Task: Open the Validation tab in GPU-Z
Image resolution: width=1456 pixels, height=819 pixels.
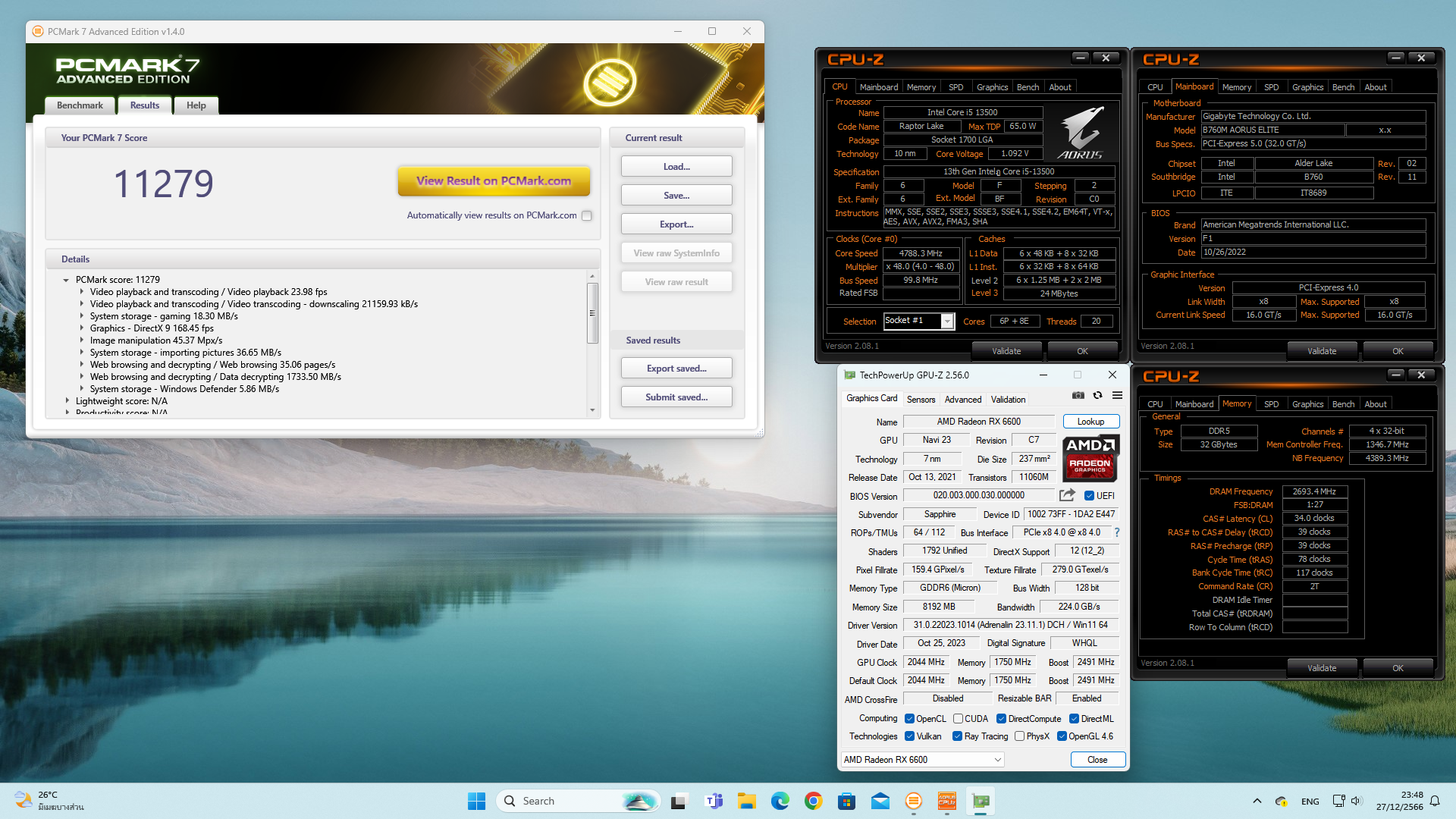Action: pyautogui.click(x=1008, y=400)
